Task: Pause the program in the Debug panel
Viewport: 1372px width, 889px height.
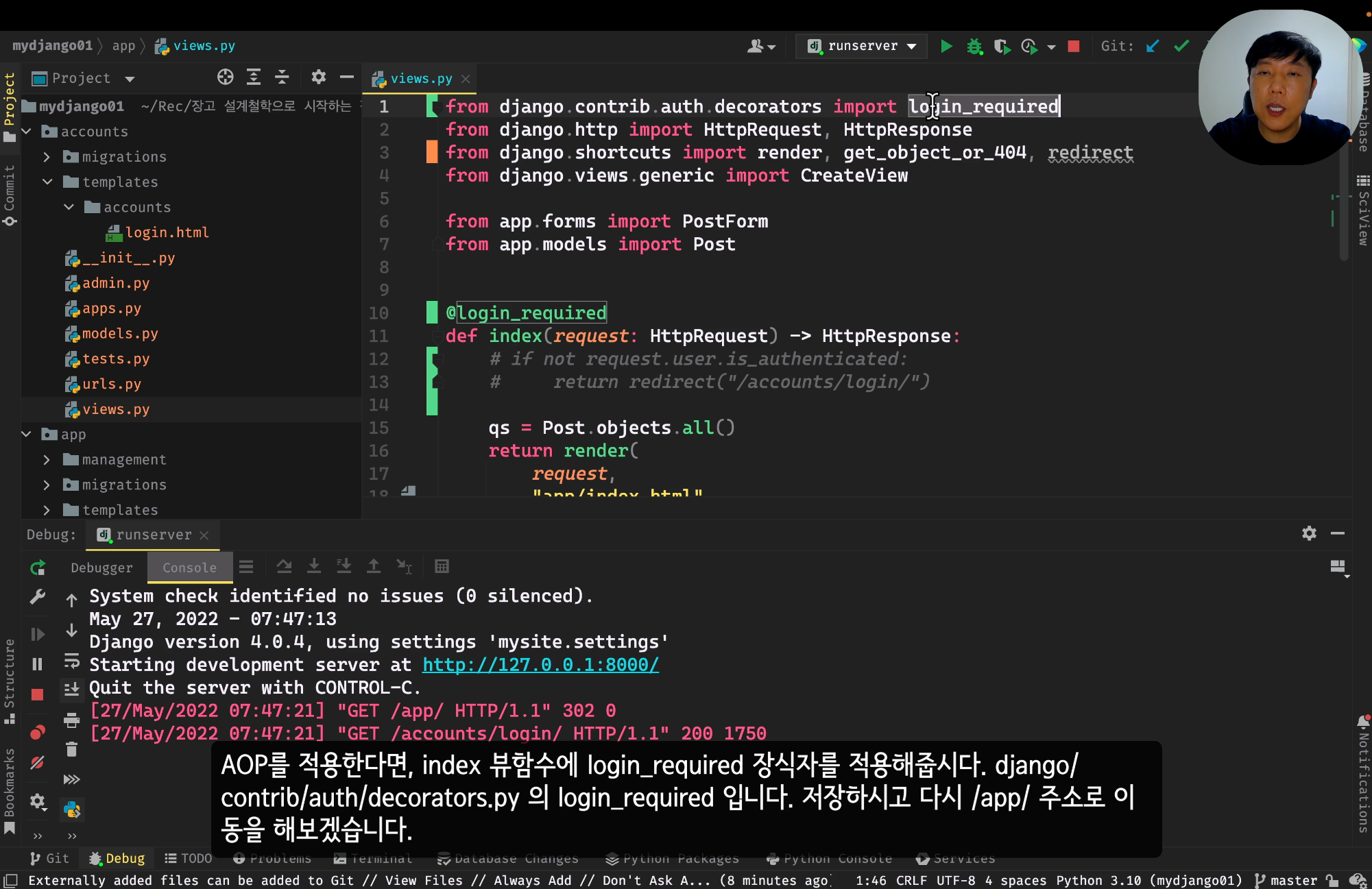Action: pyautogui.click(x=38, y=664)
